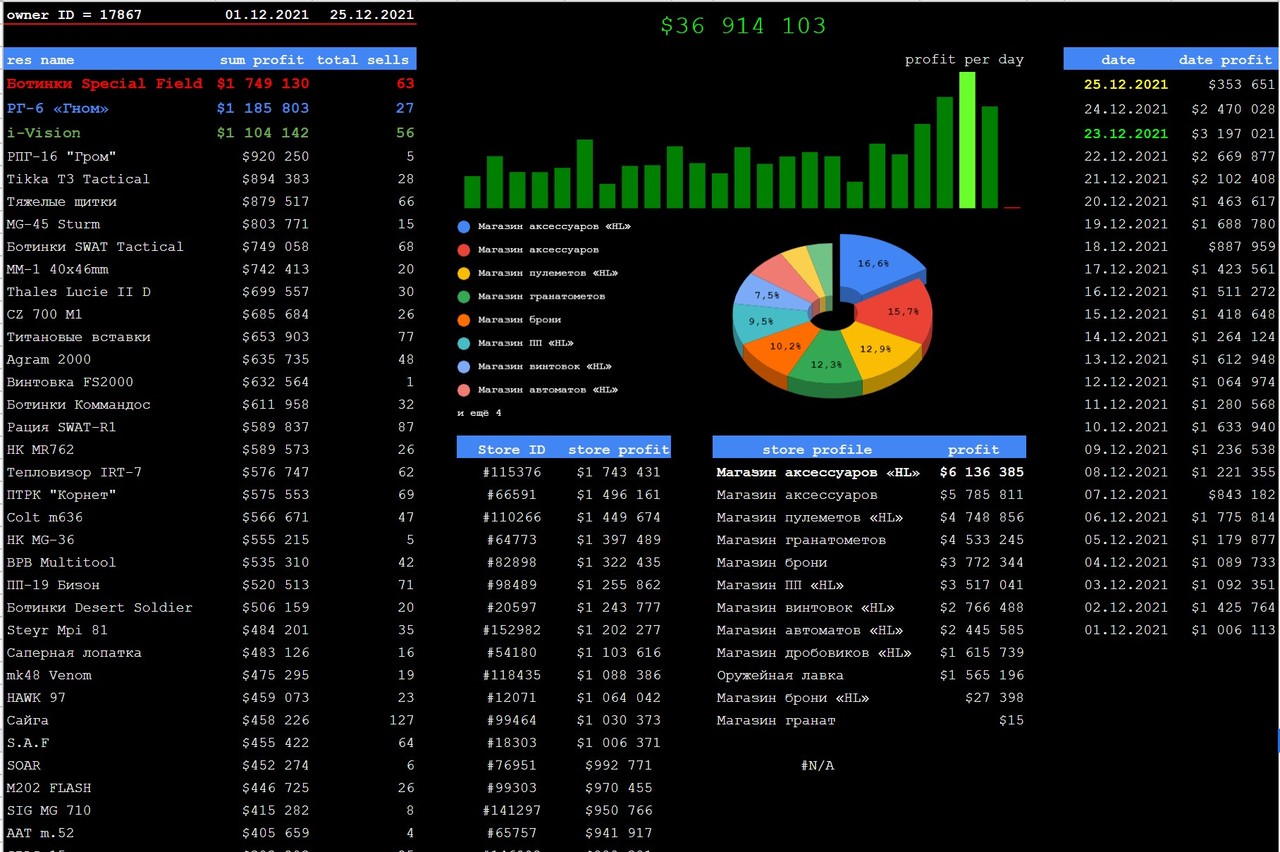Click the 'profit per day' chart title
Image resolution: width=1280 pixels, height=852 pixels.
[x=964, y=60]
